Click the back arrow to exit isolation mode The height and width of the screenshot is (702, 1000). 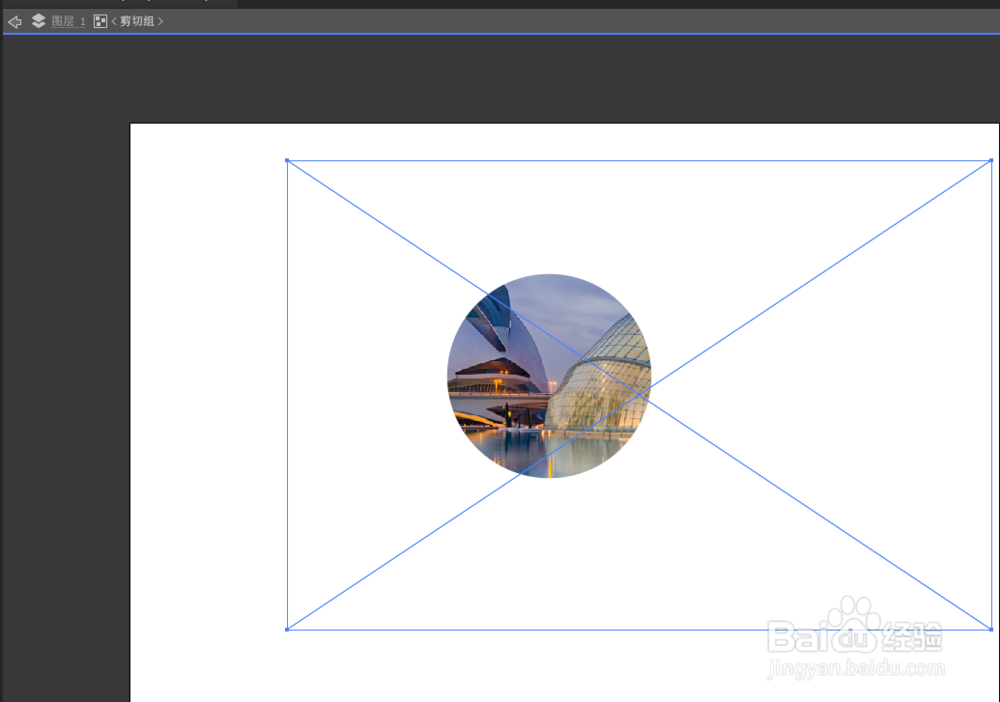click(15, 22)
